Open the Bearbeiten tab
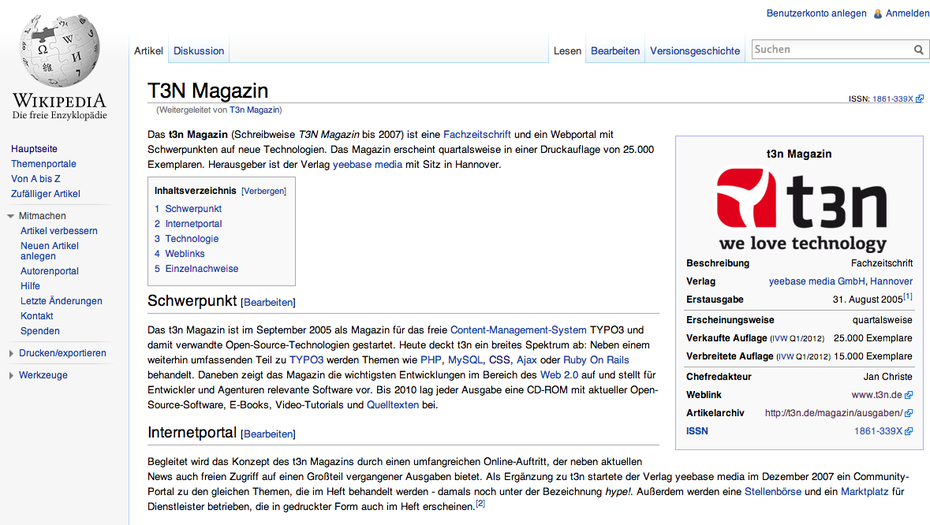Viewport: 930px width, 525px height. [615, 51]
